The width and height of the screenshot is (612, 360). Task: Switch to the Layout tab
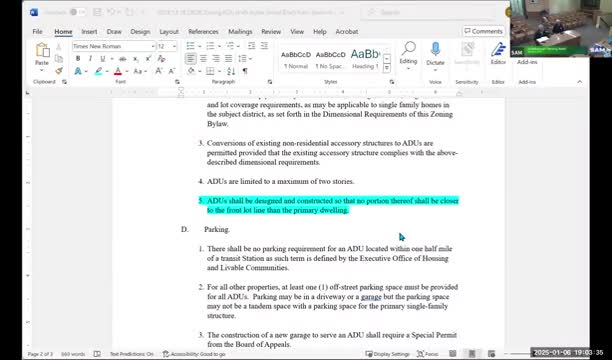[169, 32]
